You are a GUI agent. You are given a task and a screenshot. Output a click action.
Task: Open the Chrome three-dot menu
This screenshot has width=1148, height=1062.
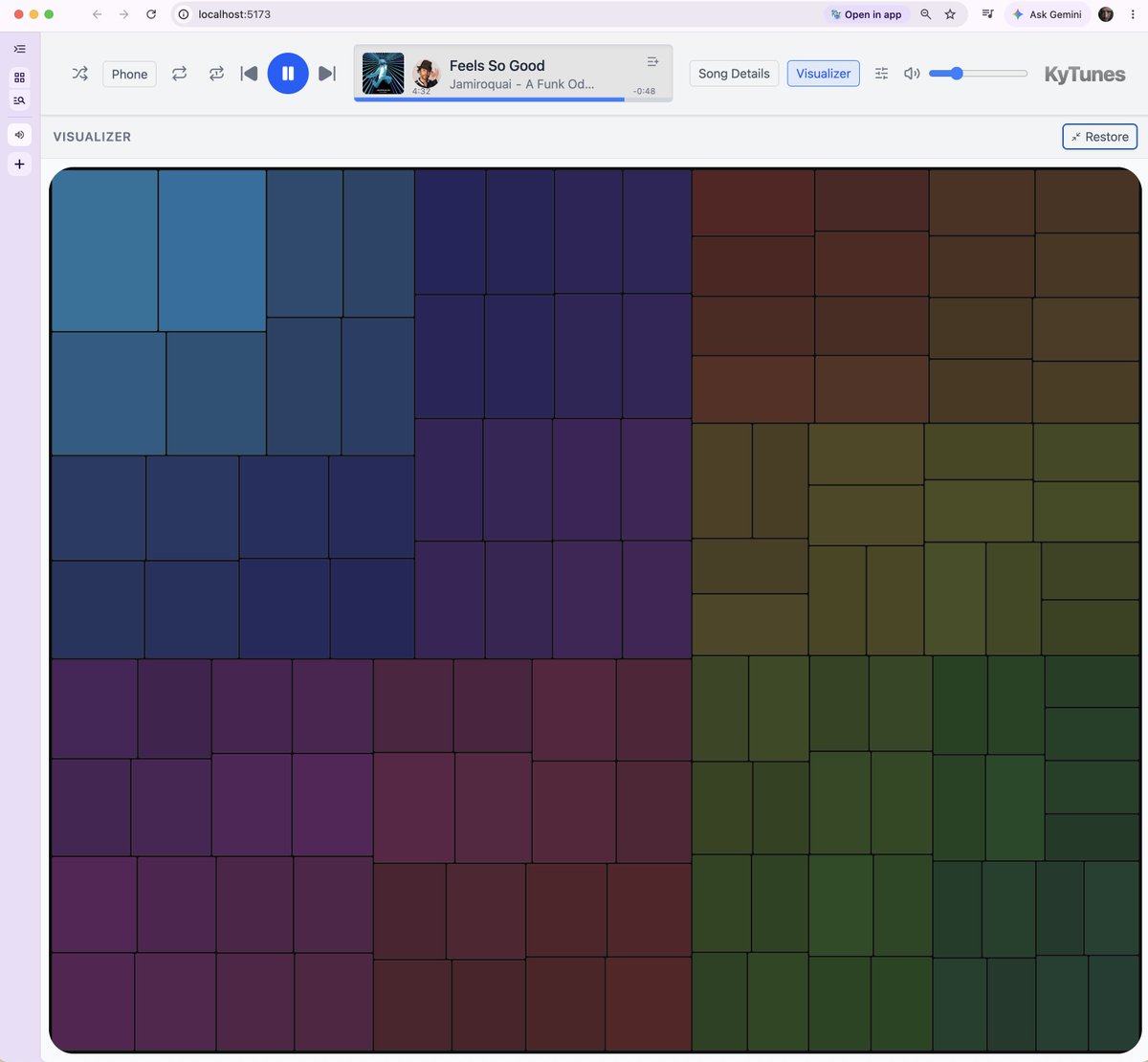point(1133,14)
